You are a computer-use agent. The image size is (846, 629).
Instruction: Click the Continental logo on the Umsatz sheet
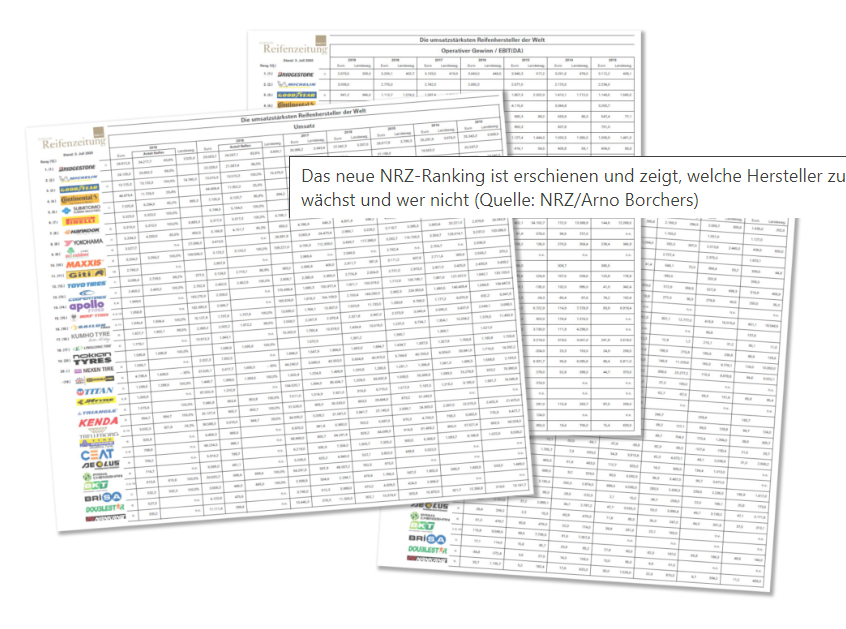click(80, 199)
